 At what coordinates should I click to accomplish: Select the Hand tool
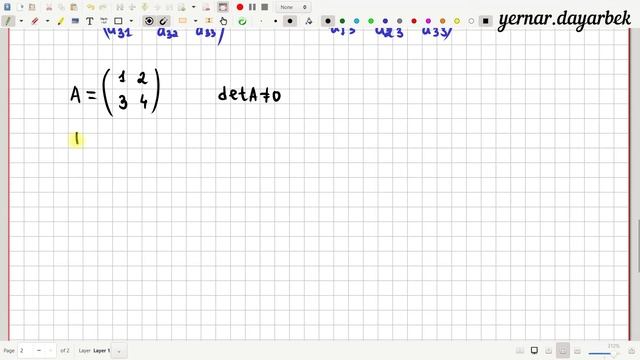[223, 21]
